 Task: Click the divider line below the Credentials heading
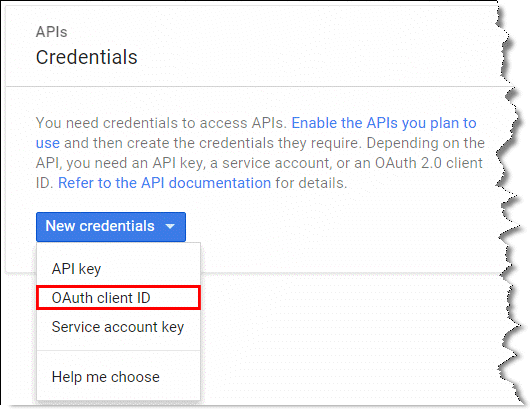258,86
